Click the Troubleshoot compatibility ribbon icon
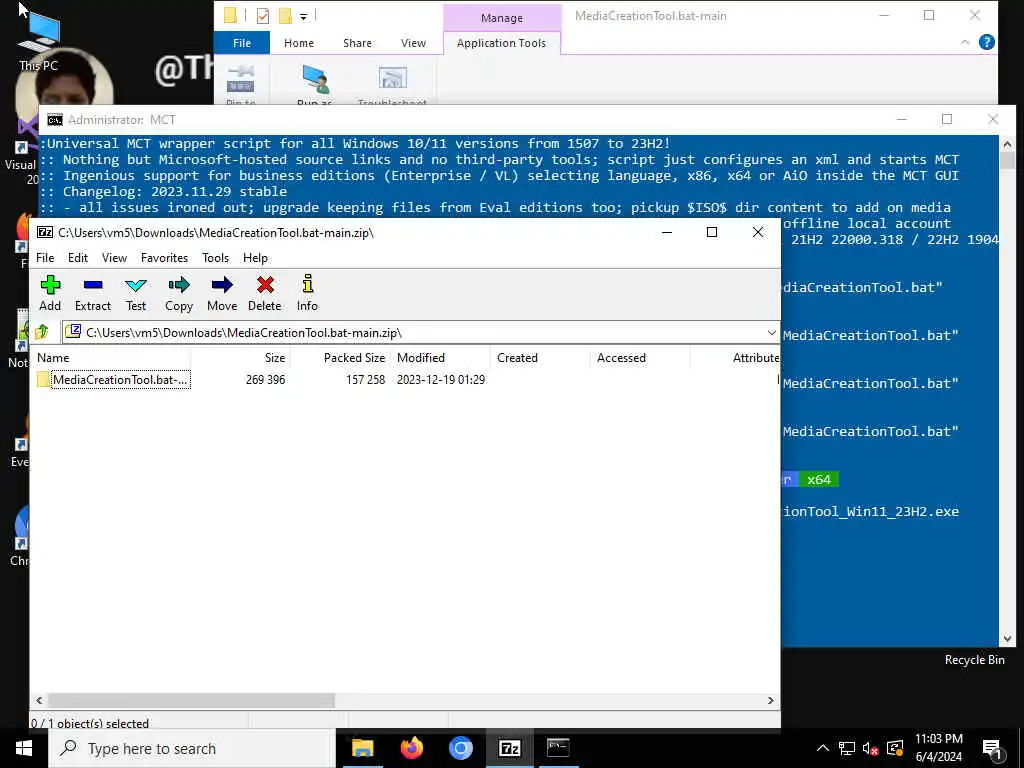The height and width of the screenshot is (768, 1024). (x=392, y=85)
